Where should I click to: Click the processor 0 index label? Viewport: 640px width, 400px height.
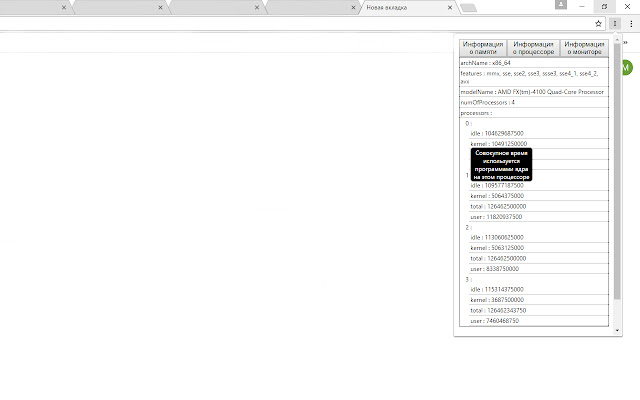coord(468,123)
